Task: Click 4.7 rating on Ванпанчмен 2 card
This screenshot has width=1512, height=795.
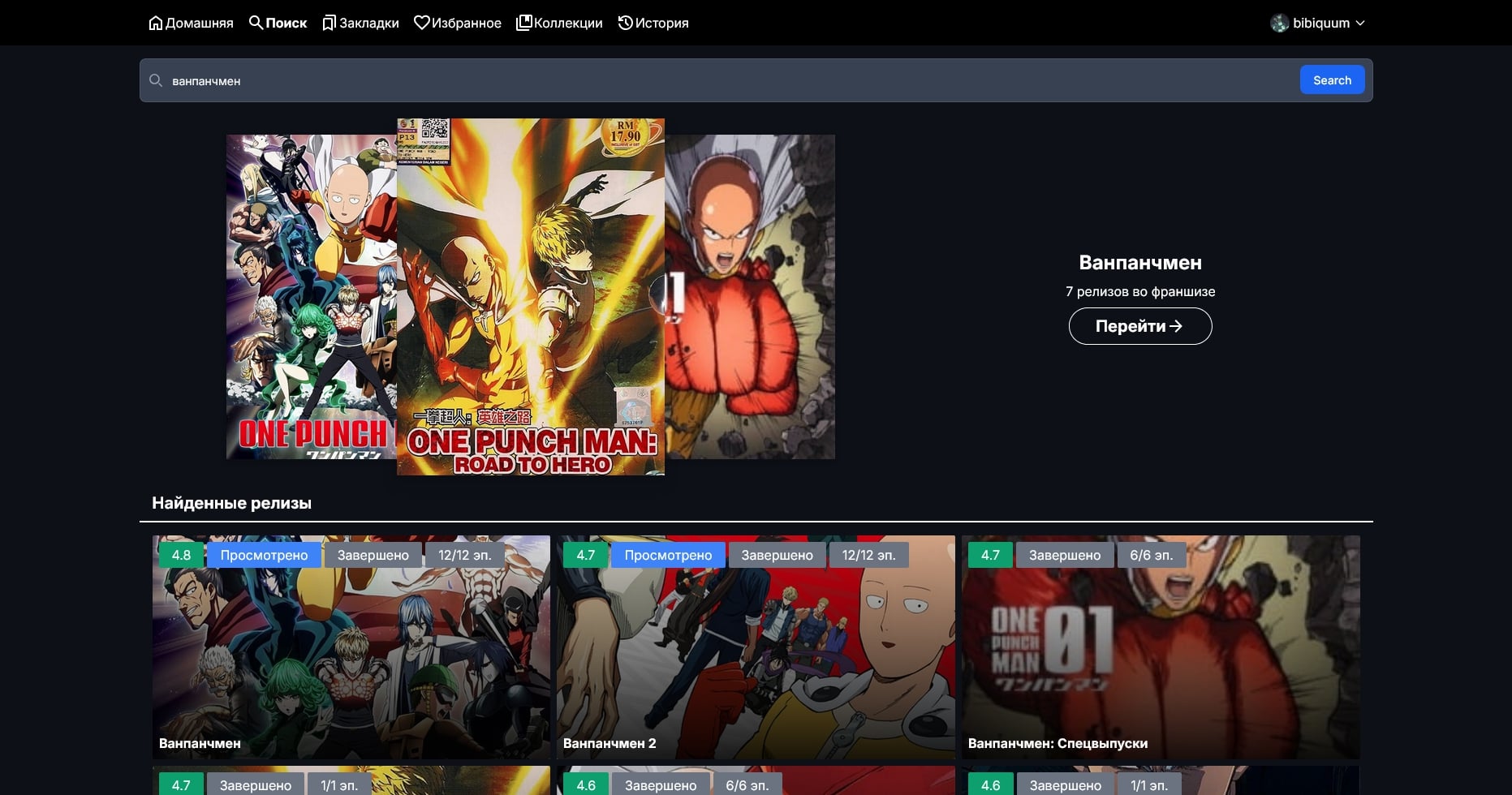Action: (585, 555)
